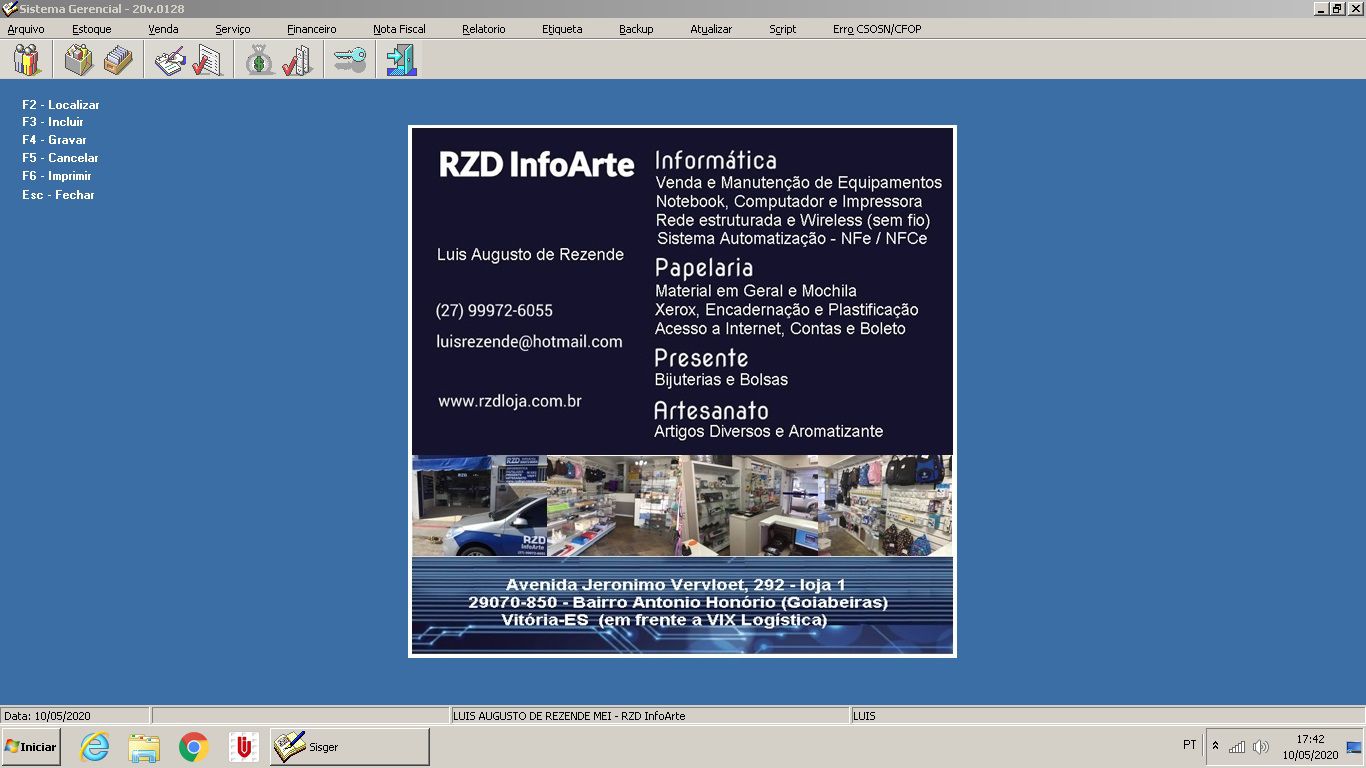Expand the Financeiro menu
This screenshot has height=768, width=1366.
(x=311, y=29)
